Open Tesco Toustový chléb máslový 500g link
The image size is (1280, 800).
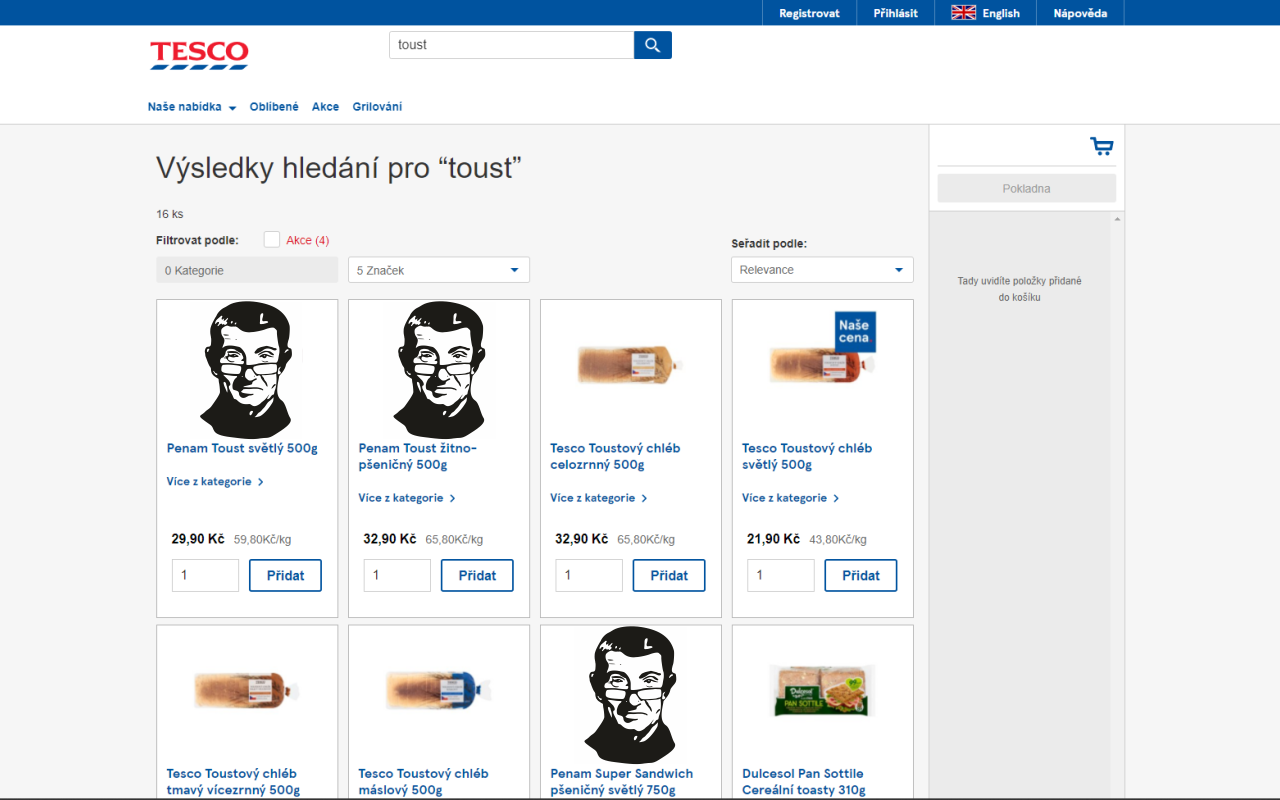[x=423, y=781]
